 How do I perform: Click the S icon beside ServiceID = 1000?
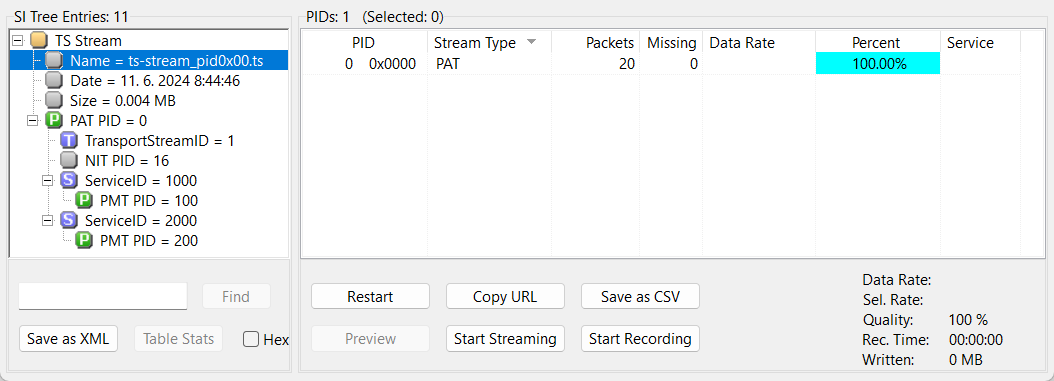[69, 181]
